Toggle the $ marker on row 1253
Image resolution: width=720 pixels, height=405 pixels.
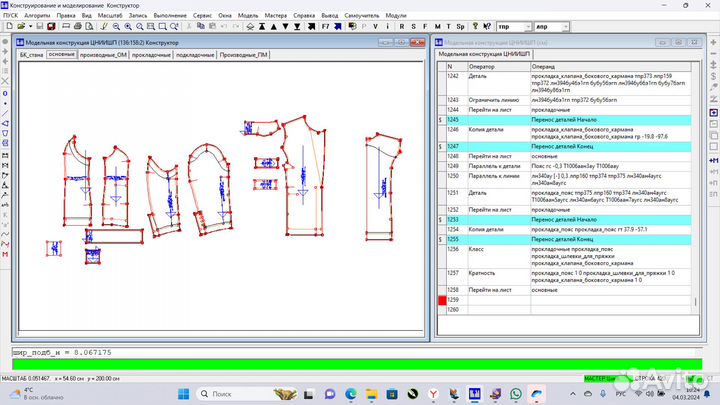coord(441,219)
